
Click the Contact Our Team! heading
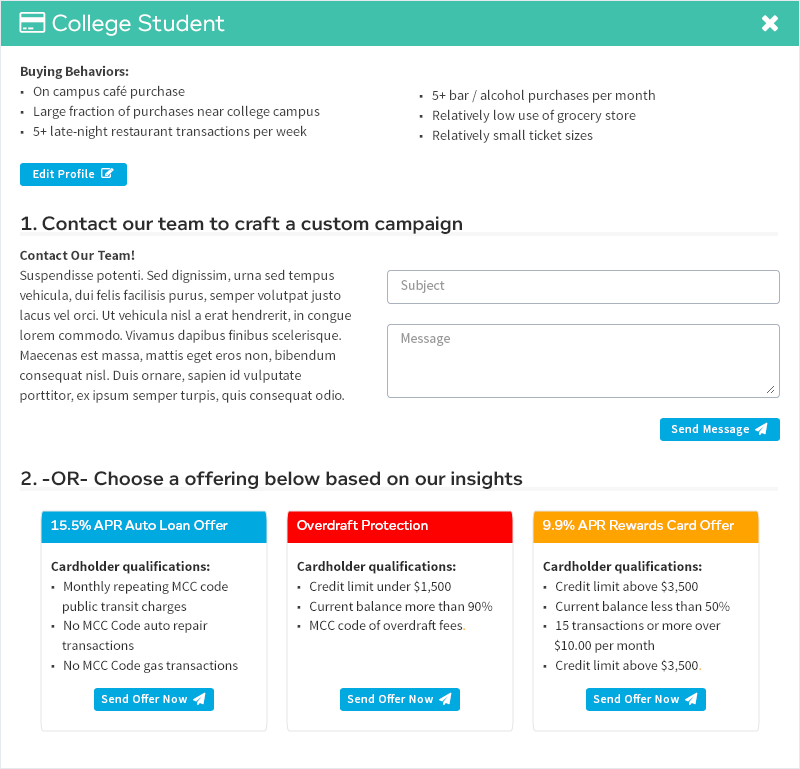(x=77, y=256)
